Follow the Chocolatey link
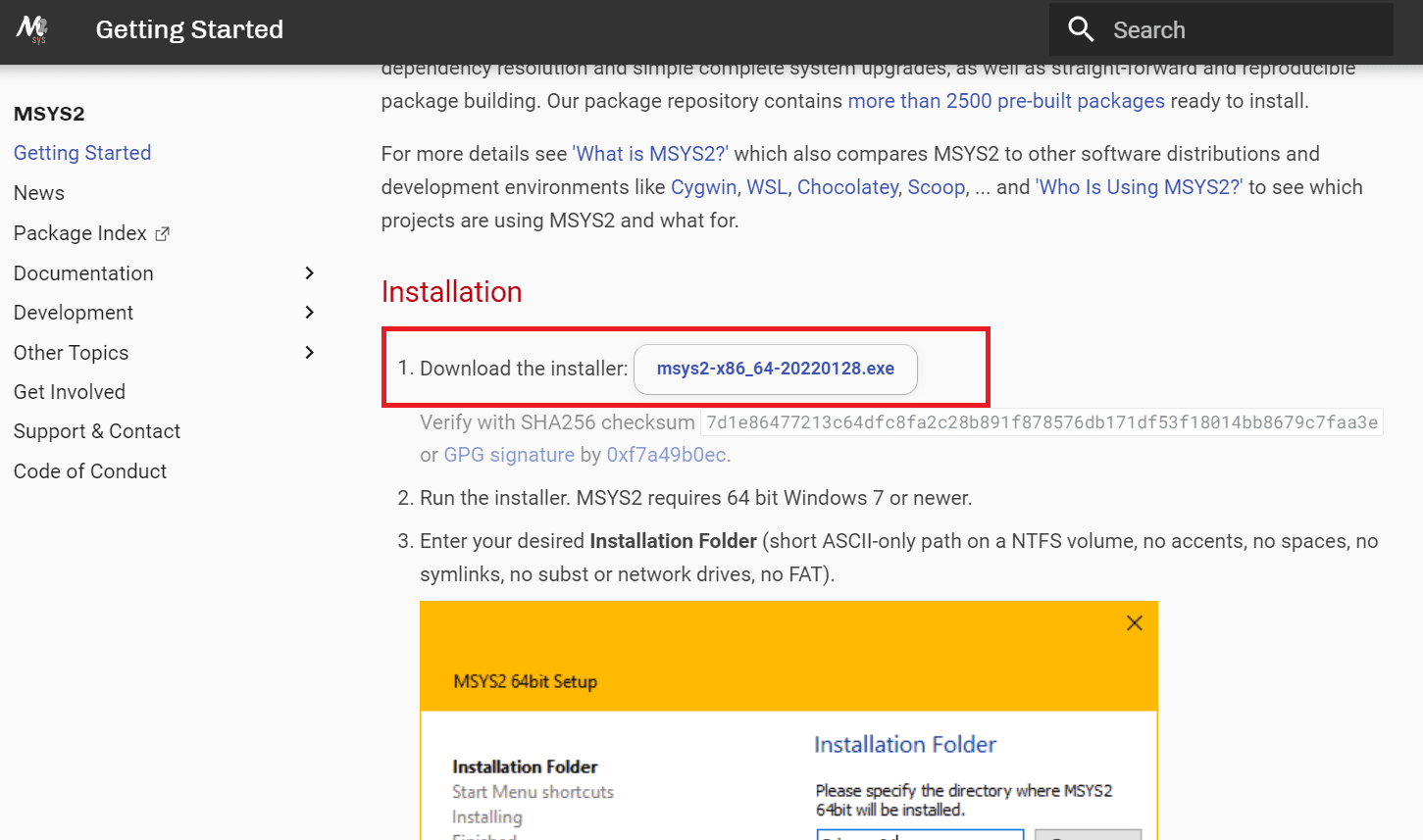1423x840 pixels. tap(847, 187)
